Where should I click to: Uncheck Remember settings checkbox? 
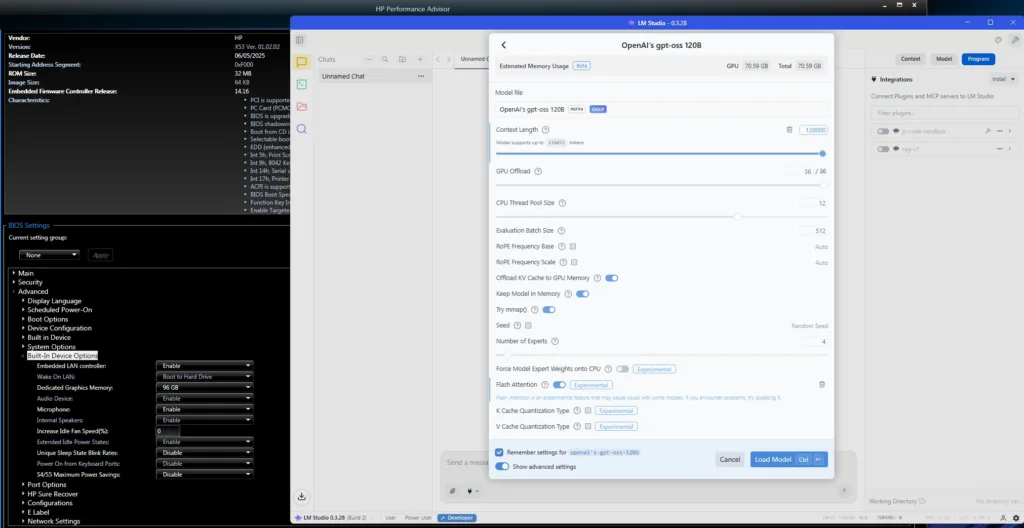500,452
